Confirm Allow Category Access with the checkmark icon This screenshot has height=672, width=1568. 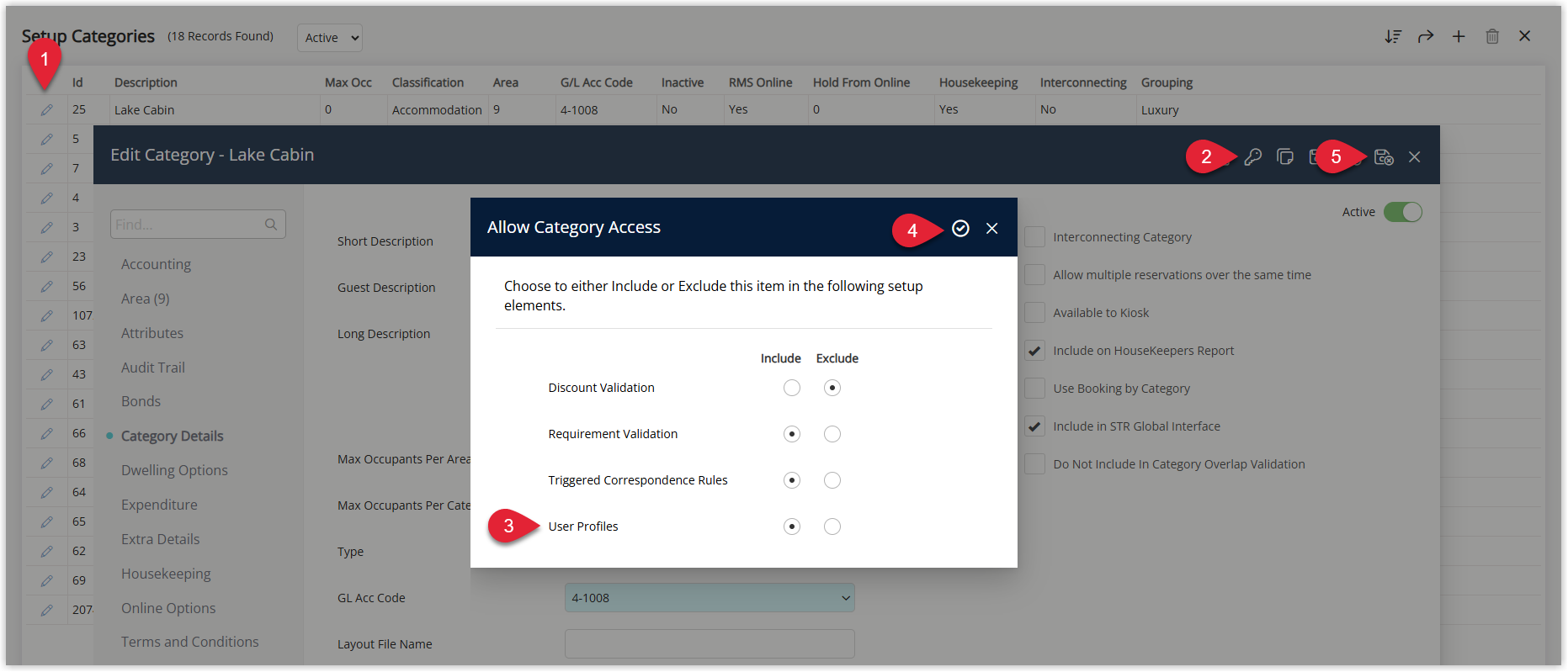coord(960,228)
